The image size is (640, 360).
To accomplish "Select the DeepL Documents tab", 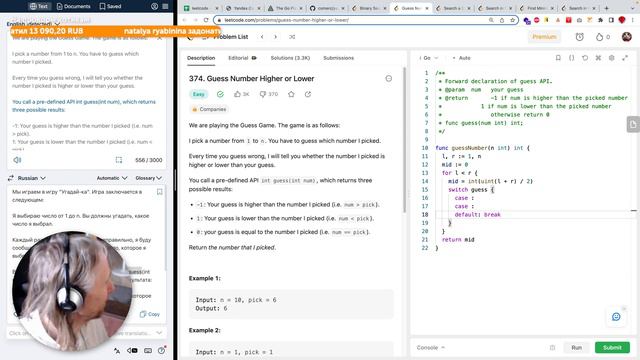I will point(73,6).
